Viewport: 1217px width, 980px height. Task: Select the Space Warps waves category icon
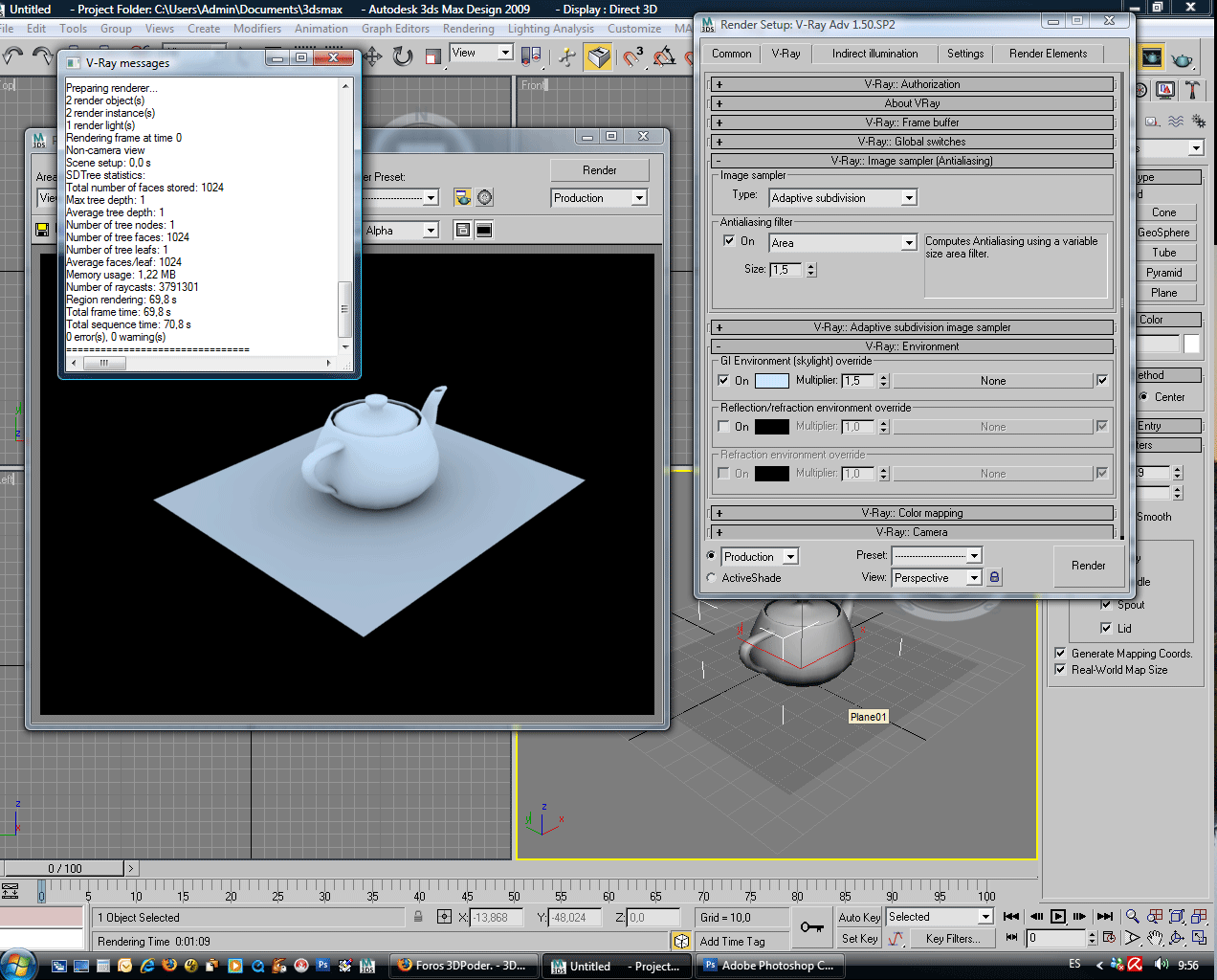(x=1176, y=122)
